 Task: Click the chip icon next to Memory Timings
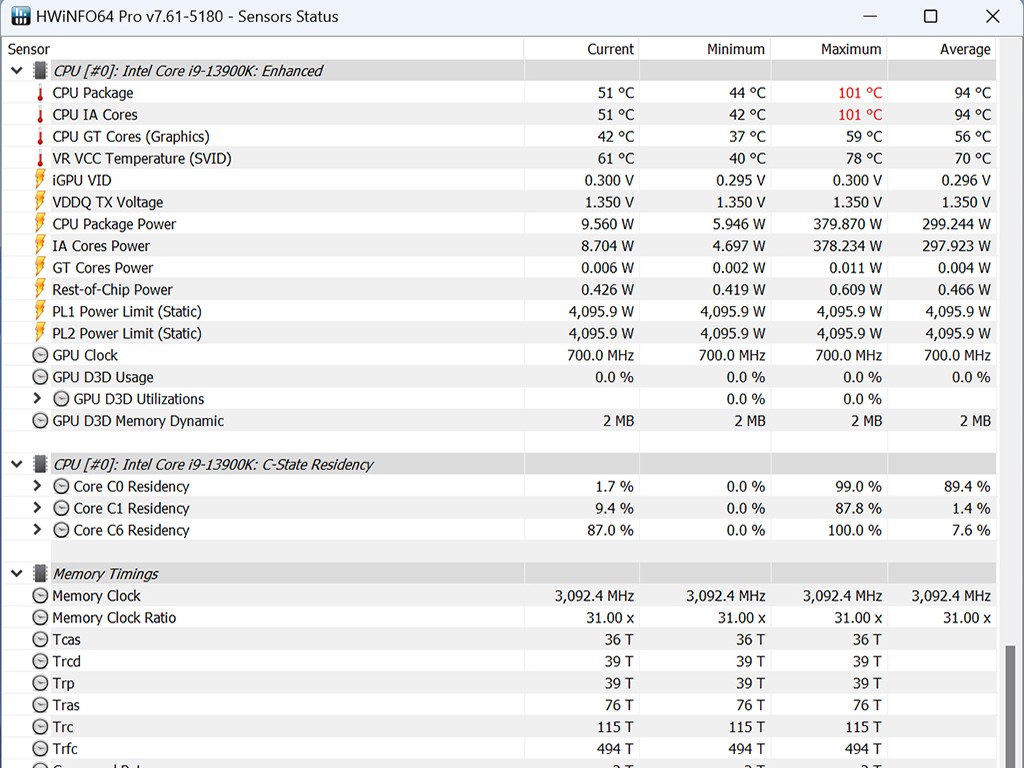pos(40,574)
